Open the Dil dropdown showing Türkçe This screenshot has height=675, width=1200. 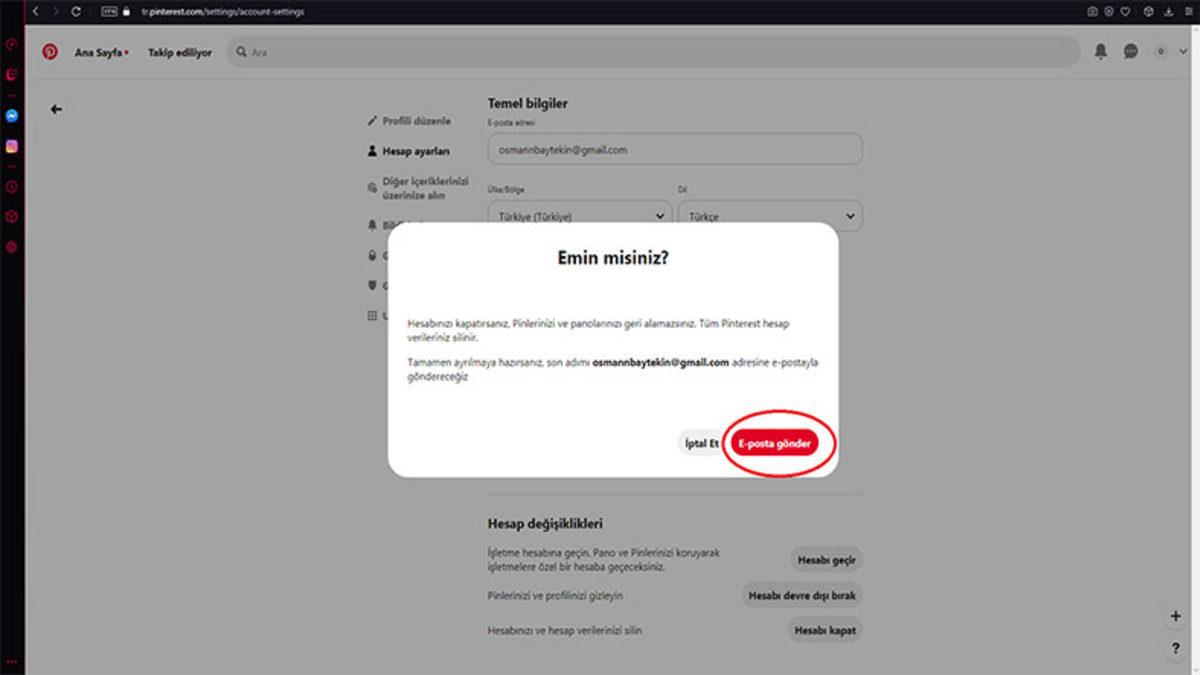(770, 216)
